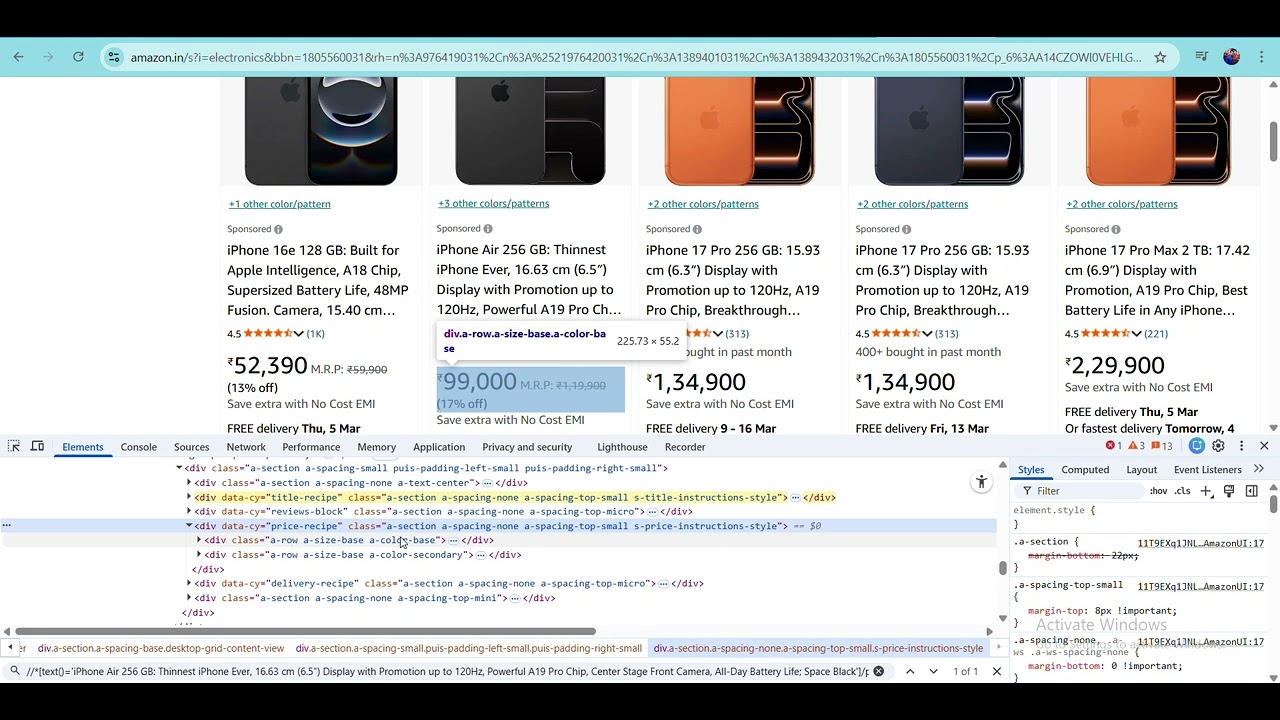Viewport: 1280px width, 720px height.
Task: Open rating popover chevron for iPhone 17 Pro Max
Action: pyautogui.click(x=1136, y=334)
